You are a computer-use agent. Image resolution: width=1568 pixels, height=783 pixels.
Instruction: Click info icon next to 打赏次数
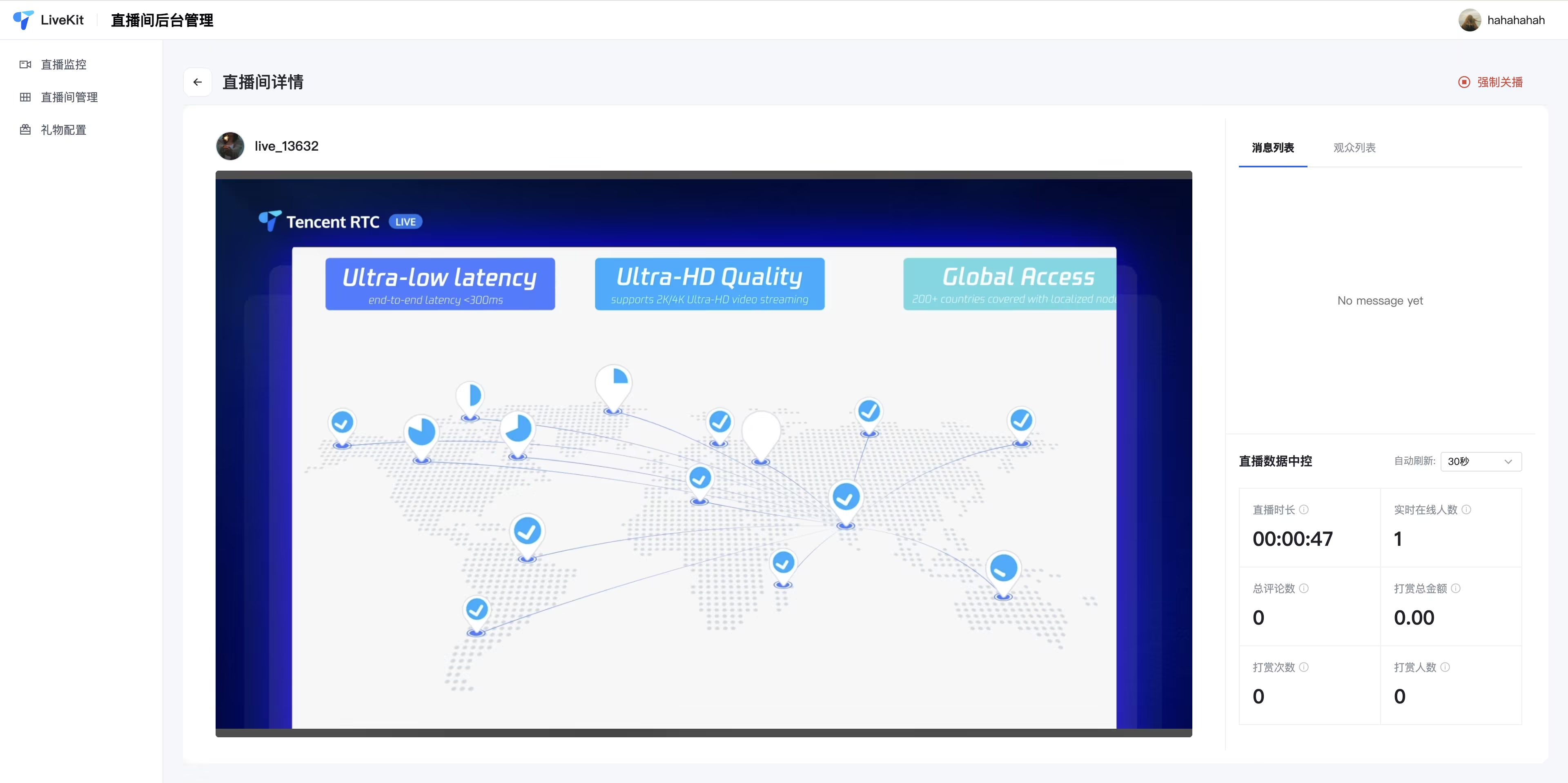[x=1304, y=667]
